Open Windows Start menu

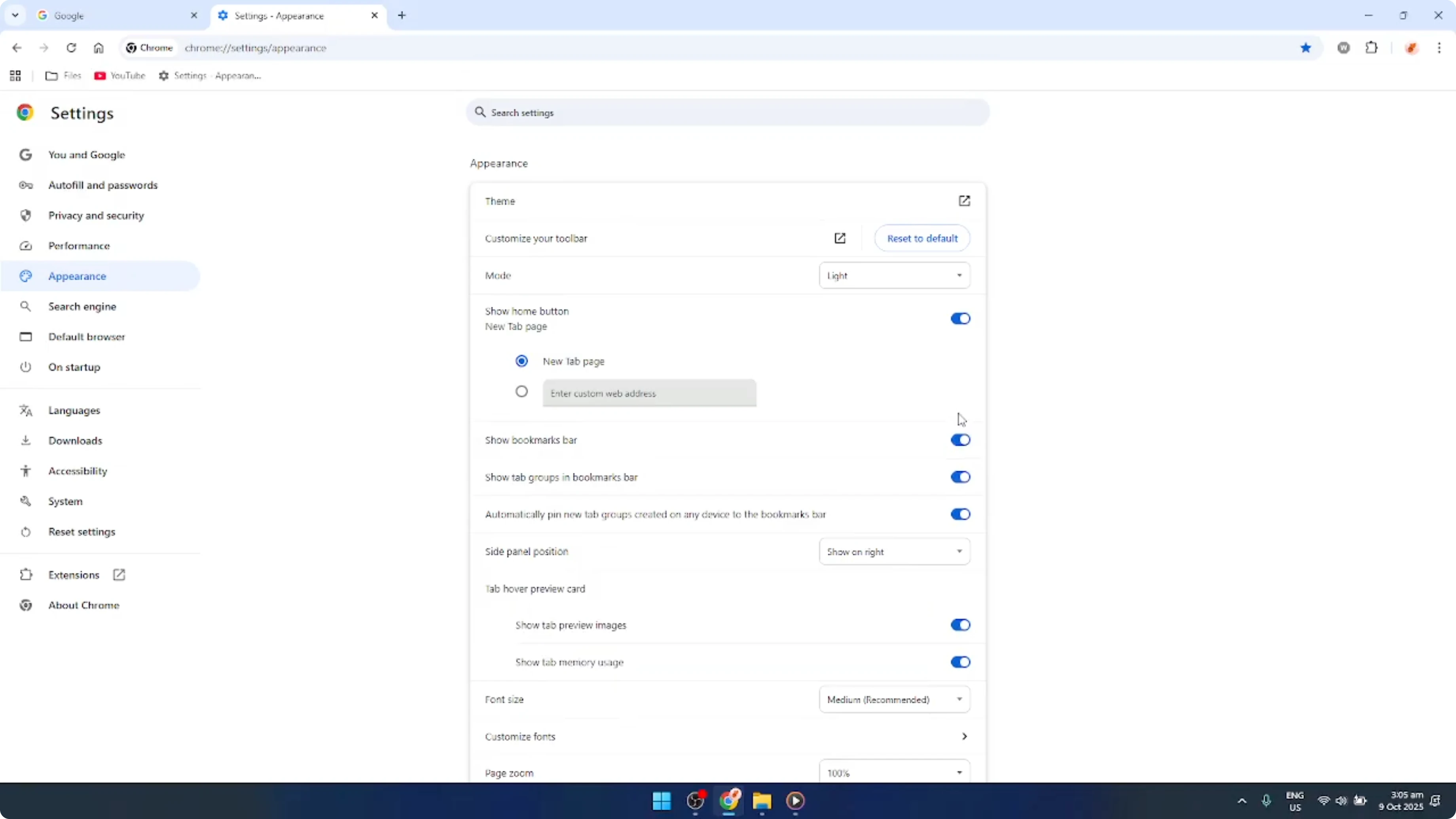(x=661, y=801)
